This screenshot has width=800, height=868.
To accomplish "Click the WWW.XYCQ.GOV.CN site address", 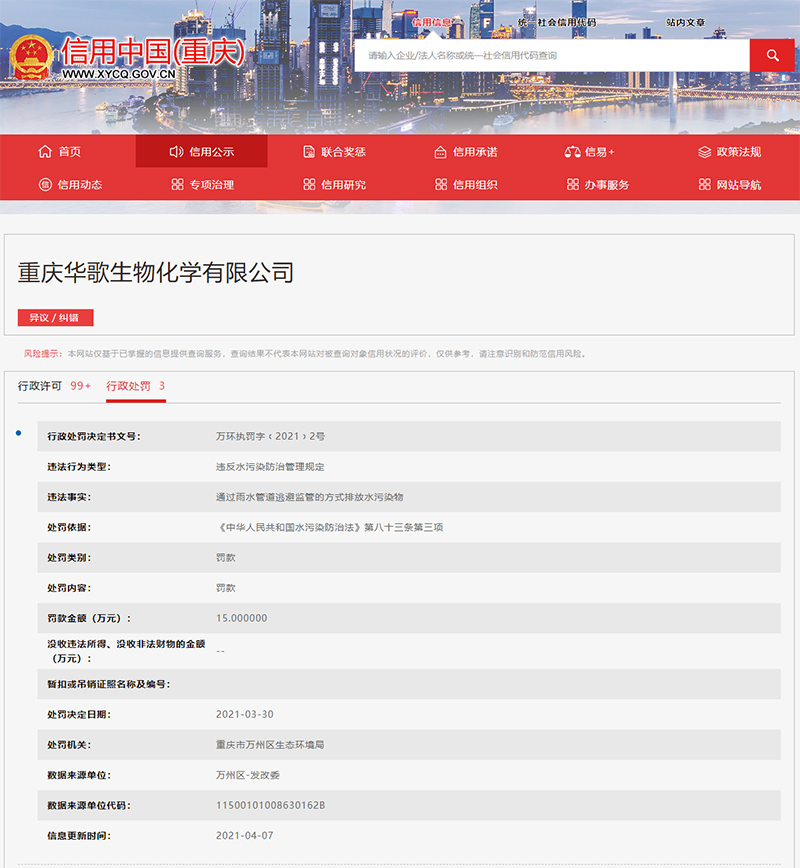I will pos(118,74).
